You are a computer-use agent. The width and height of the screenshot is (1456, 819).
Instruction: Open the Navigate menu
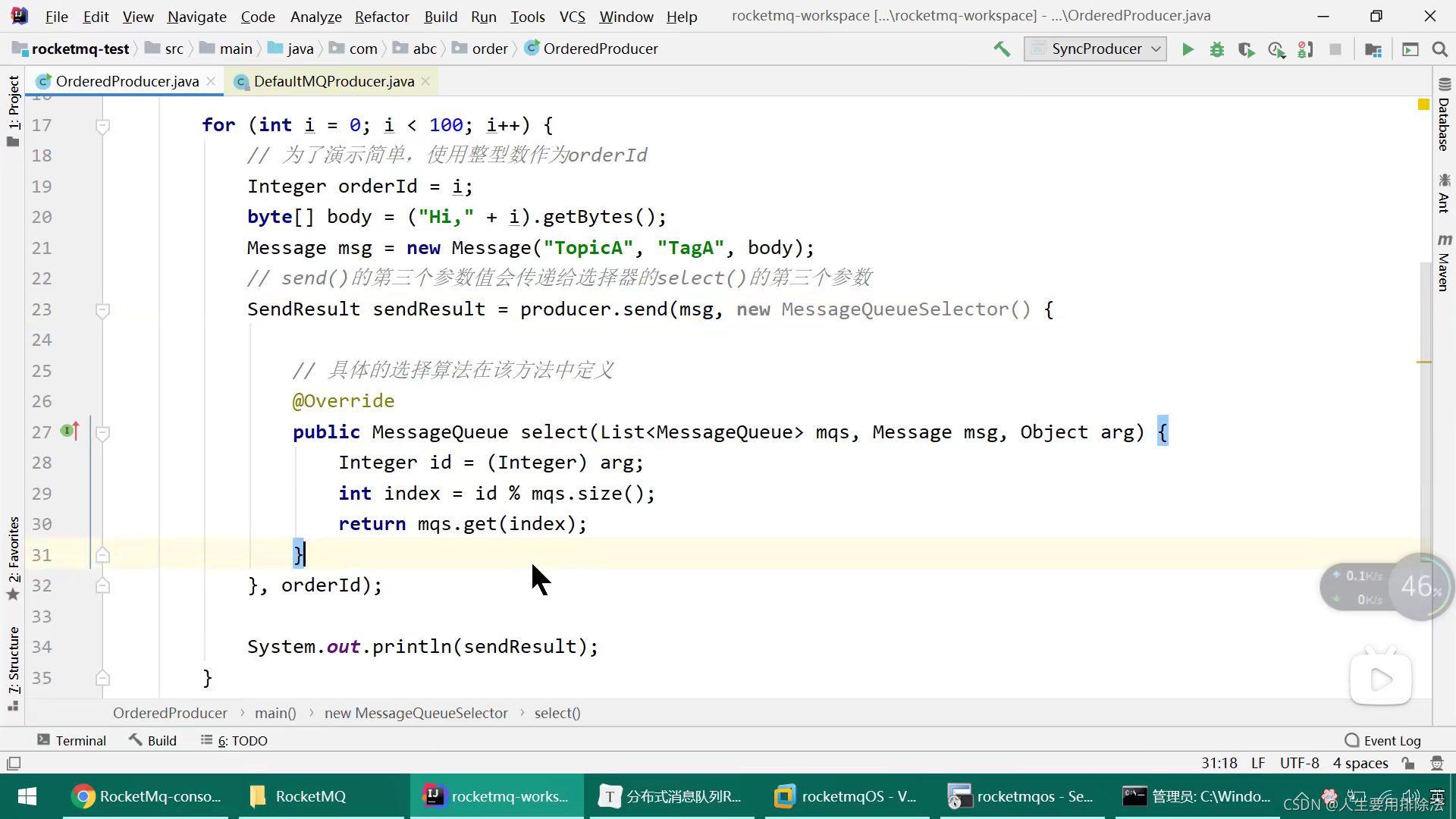click(x=196, y=16)
